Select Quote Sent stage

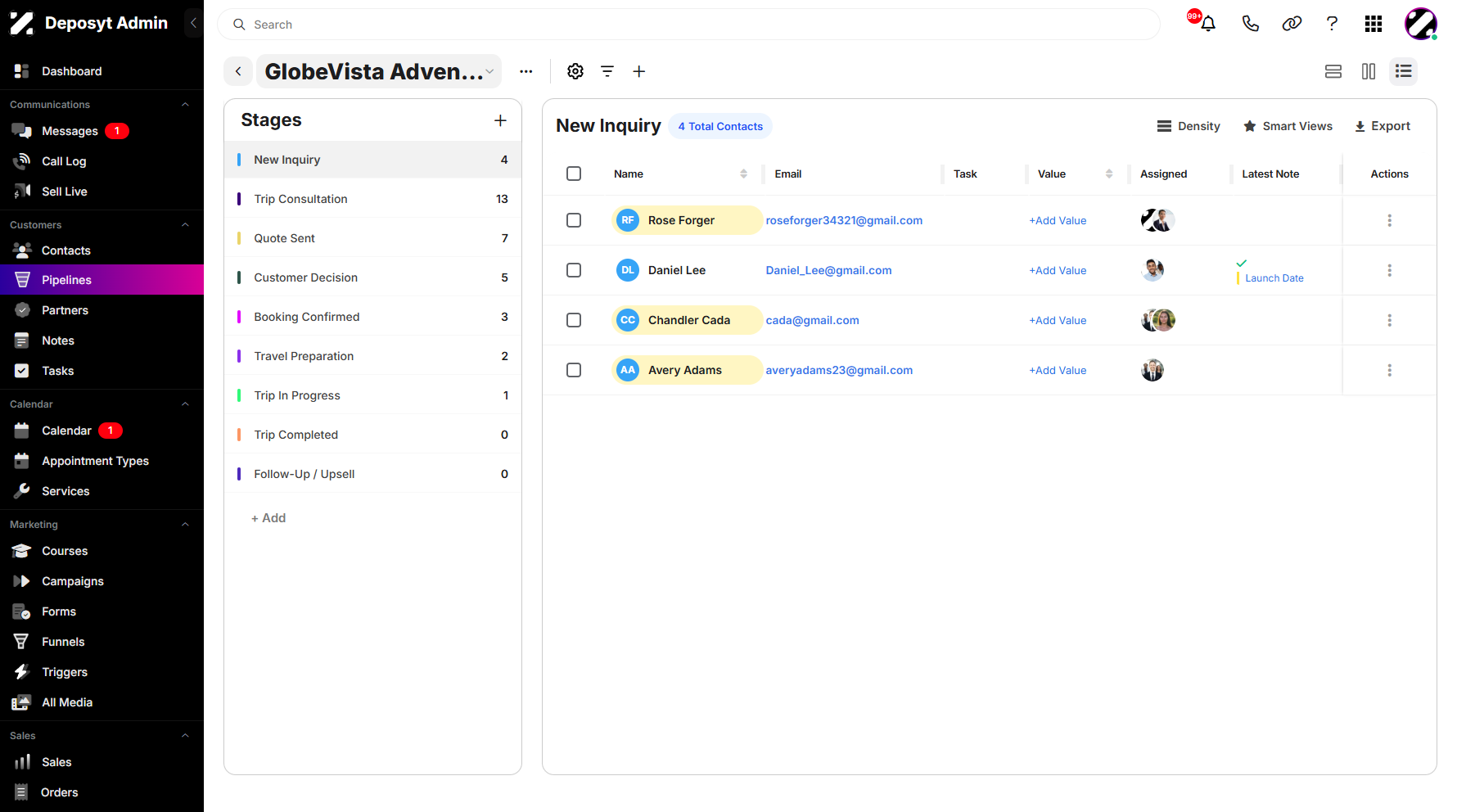(372, 238)
